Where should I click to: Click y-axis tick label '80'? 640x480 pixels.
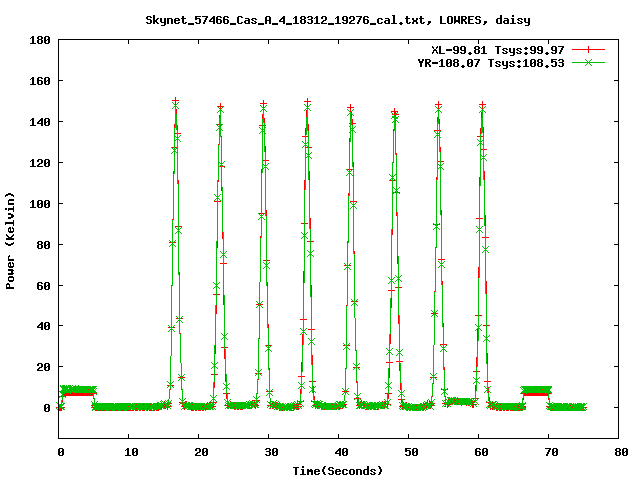click(43, 244)
